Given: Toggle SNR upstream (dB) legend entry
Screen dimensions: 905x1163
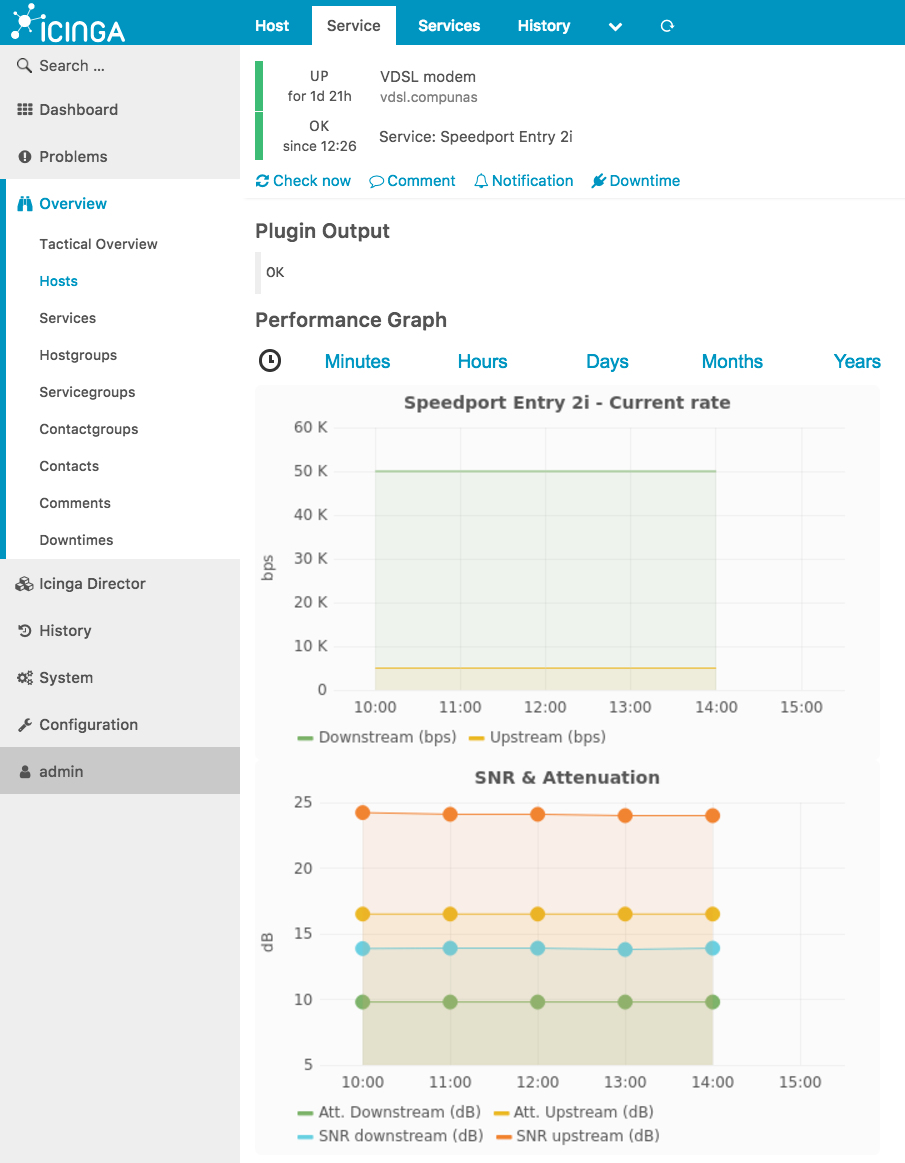Looking at the screenshot, I should (x=578, y=1136).
